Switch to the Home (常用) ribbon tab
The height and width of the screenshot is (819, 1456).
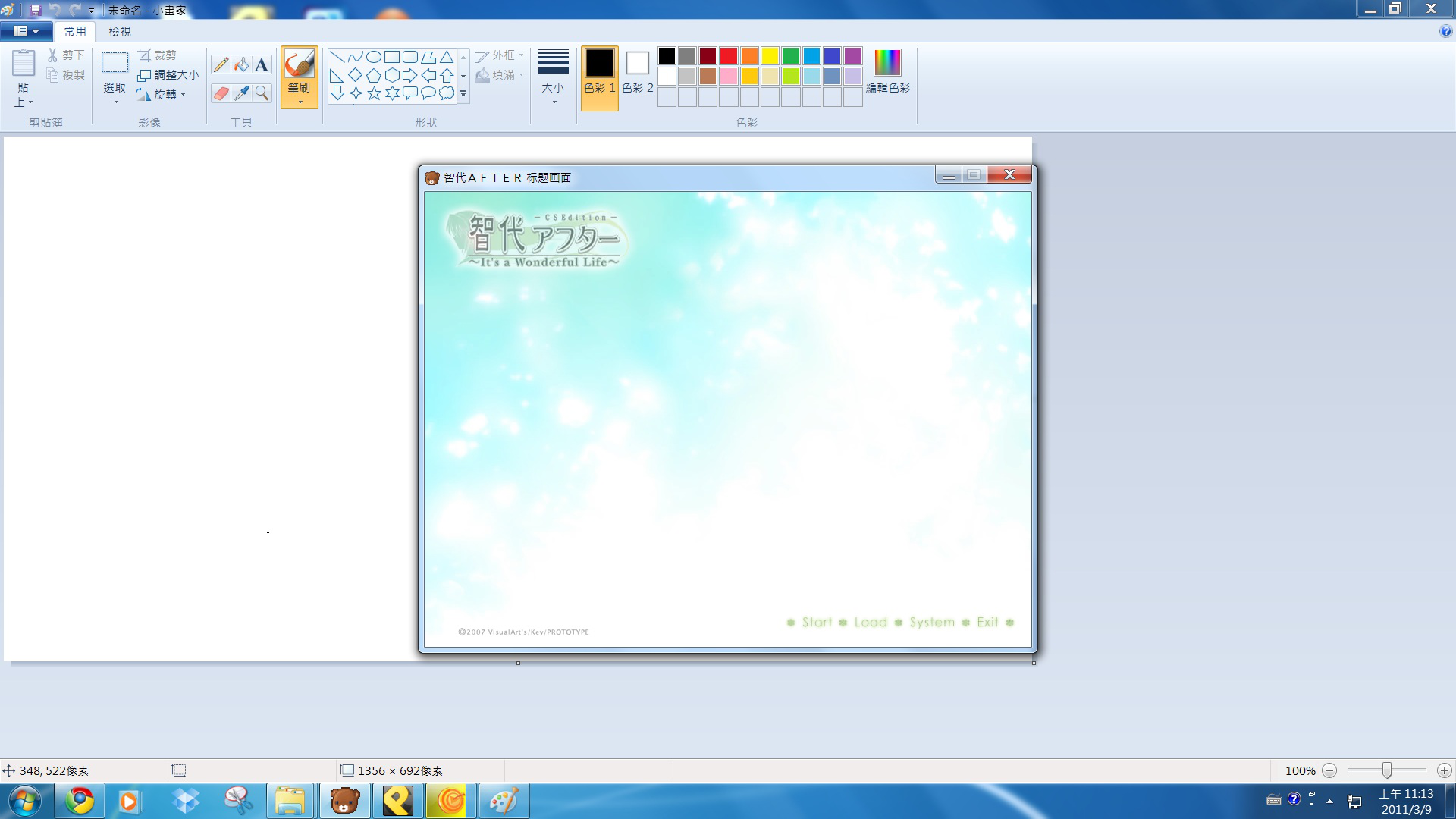click(x=75, y=31)
